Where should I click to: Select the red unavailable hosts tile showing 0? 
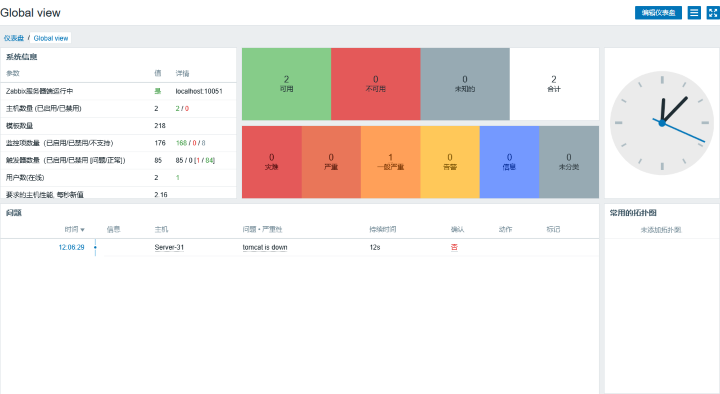click(x=376, y=84)
